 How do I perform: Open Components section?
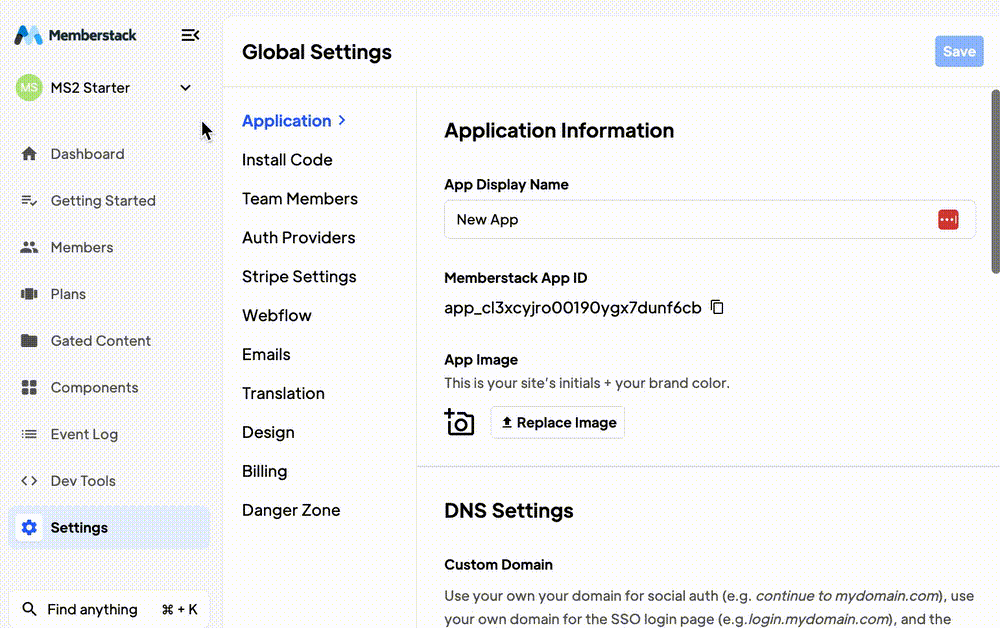(94, 388)
